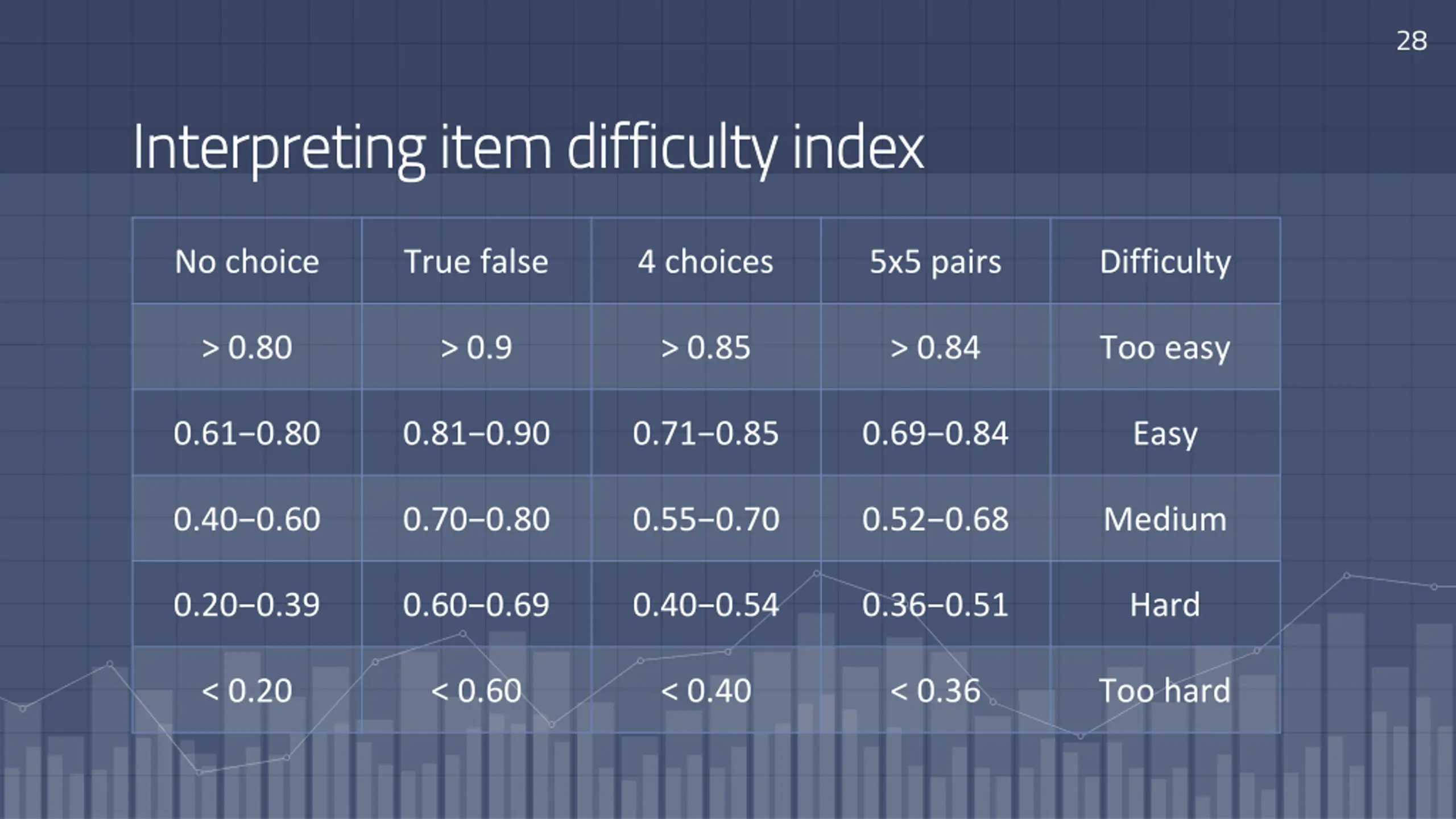Select the "Difficulty" column header
The height and width of the screenshot is (819, 1456).
point(1165,262)
